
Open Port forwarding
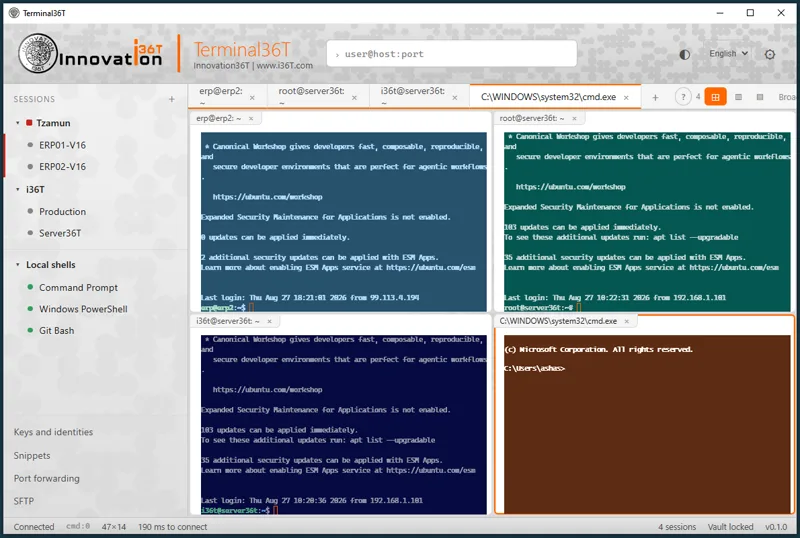(46, 478)
